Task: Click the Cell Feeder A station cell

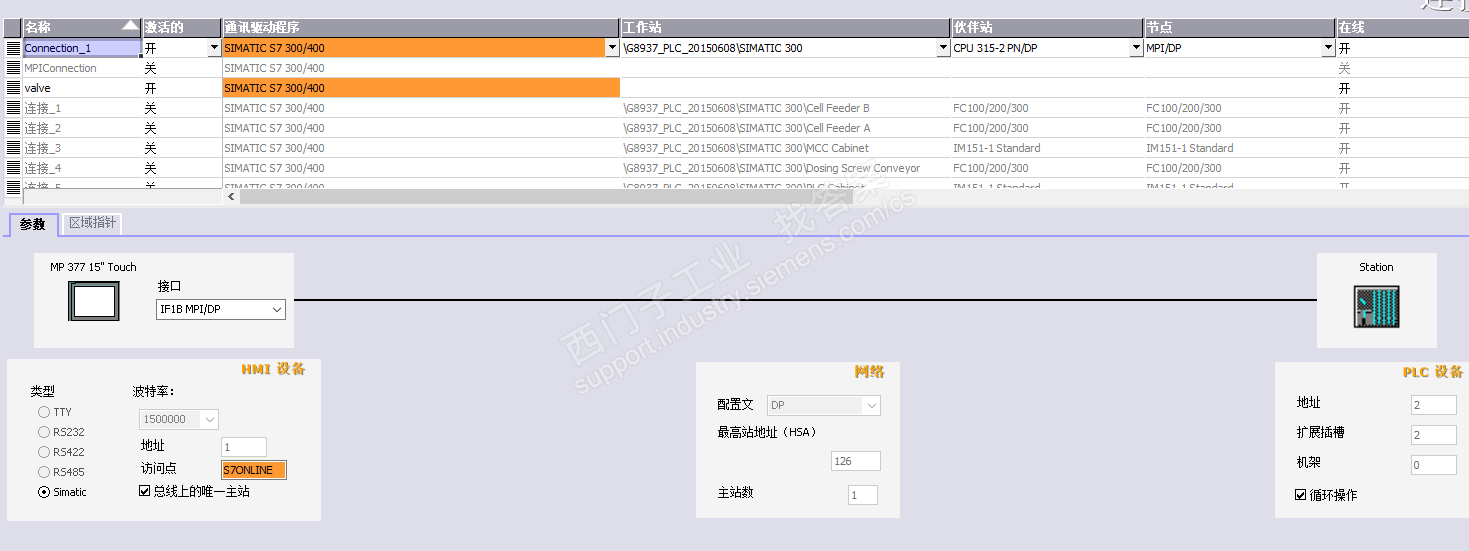Action: pos(786,128)
